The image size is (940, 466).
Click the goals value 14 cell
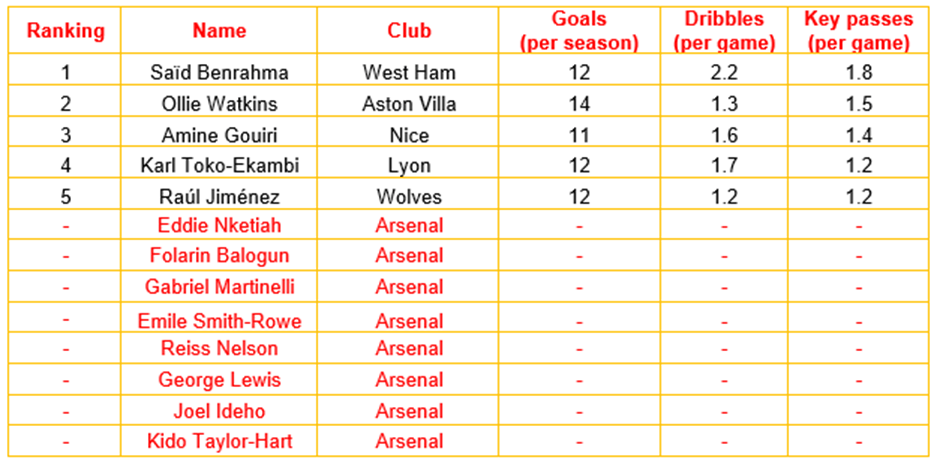coord(579,104)
